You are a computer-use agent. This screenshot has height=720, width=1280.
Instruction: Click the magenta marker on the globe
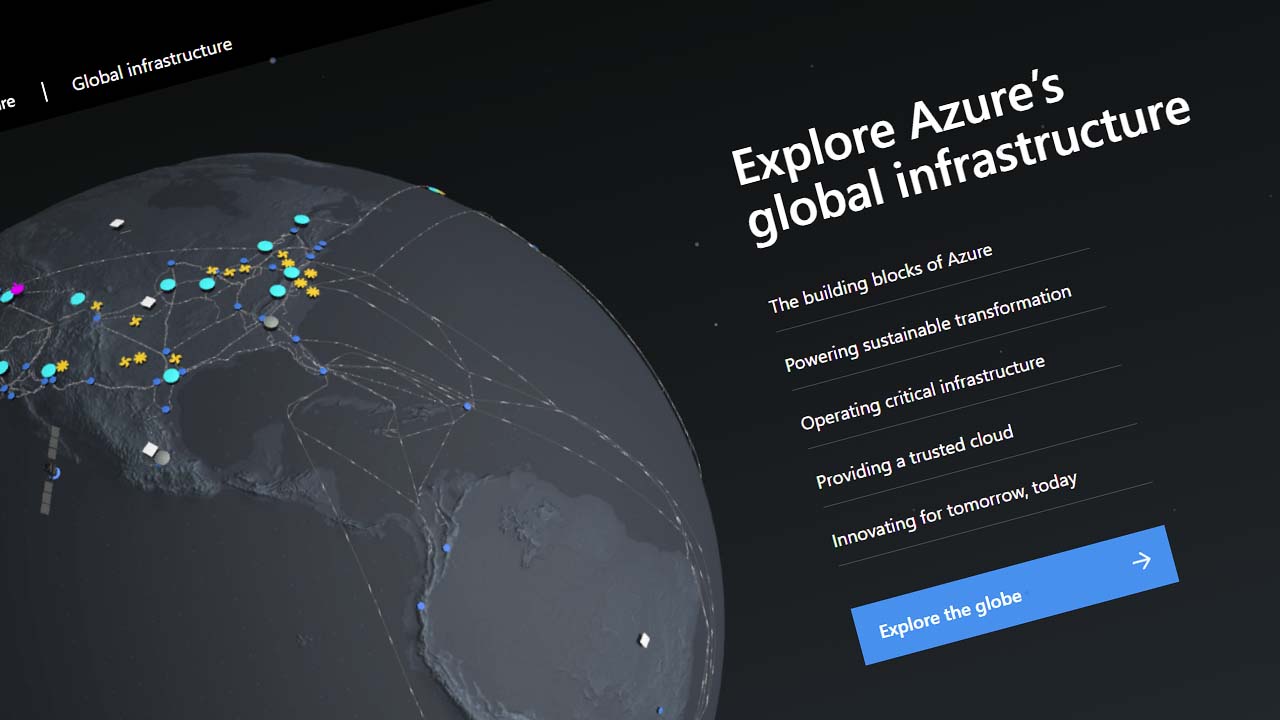[x=17, y=288]
